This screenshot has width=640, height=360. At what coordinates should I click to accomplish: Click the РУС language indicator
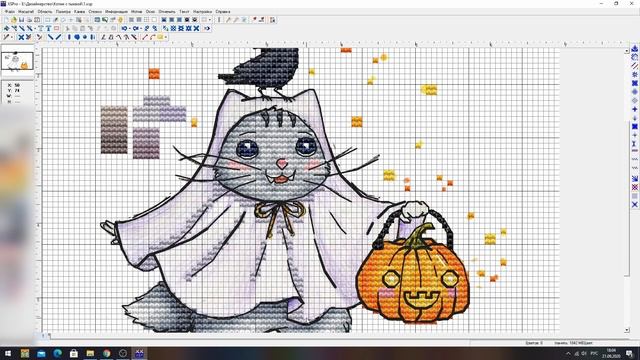pyautogui.click(x=594, y=353)
